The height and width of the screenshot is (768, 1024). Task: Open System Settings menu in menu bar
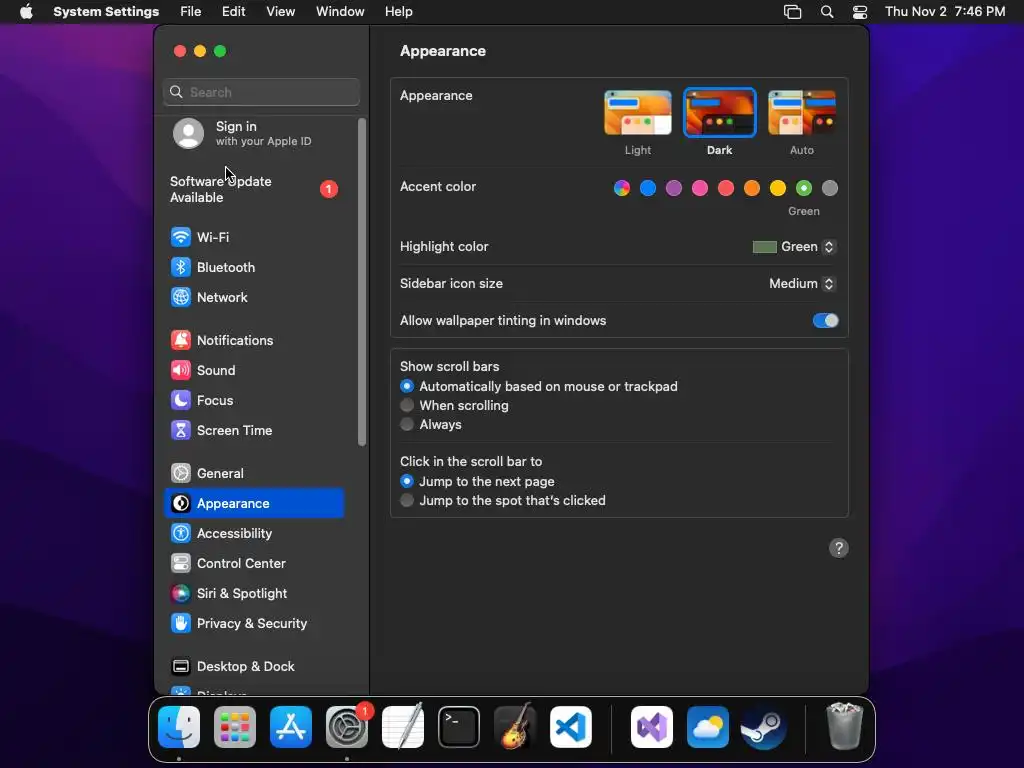[106, 12]
